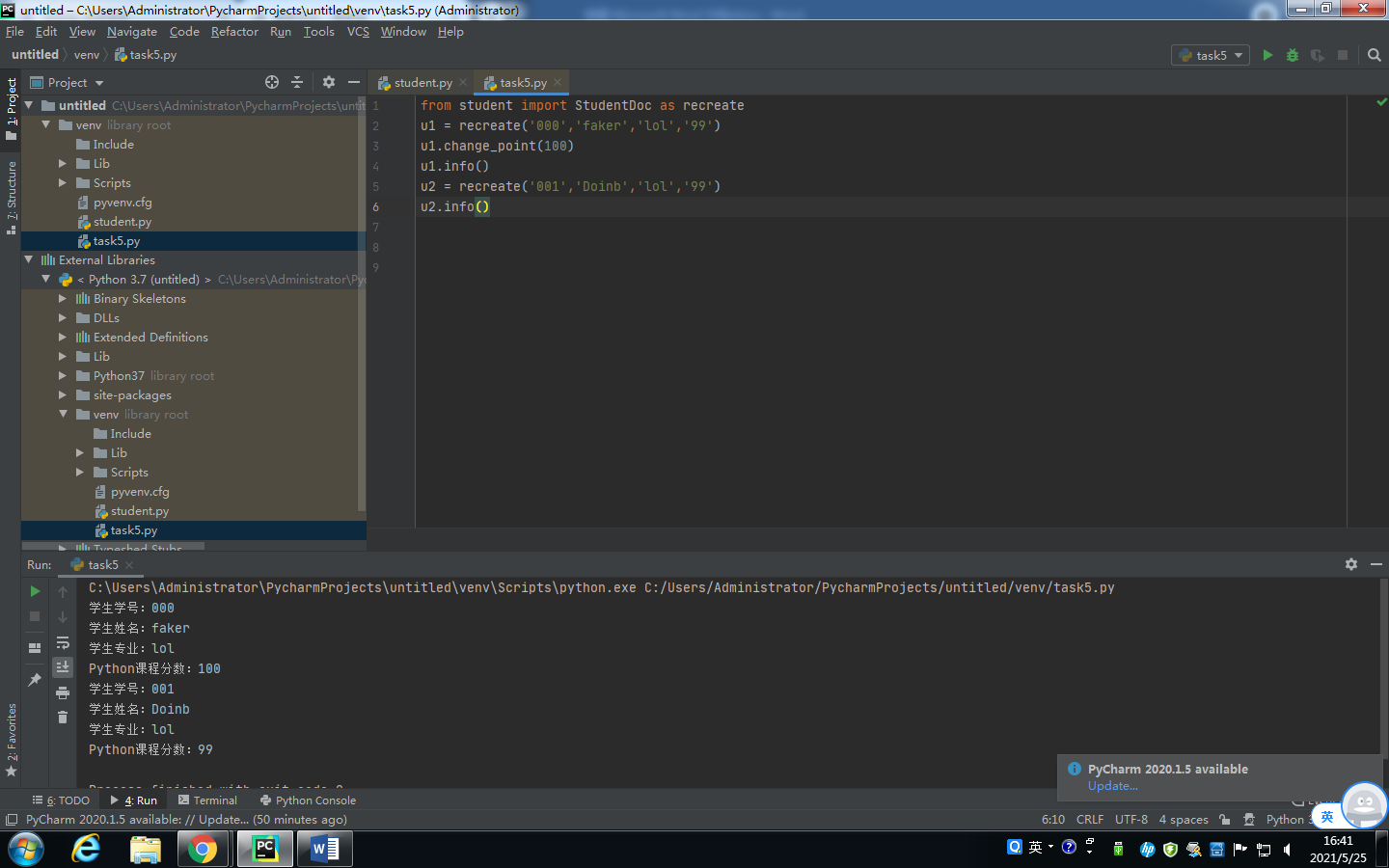Toggle the 4: Run tool window button
This screenshot has height=868, width=1389.
134,800
